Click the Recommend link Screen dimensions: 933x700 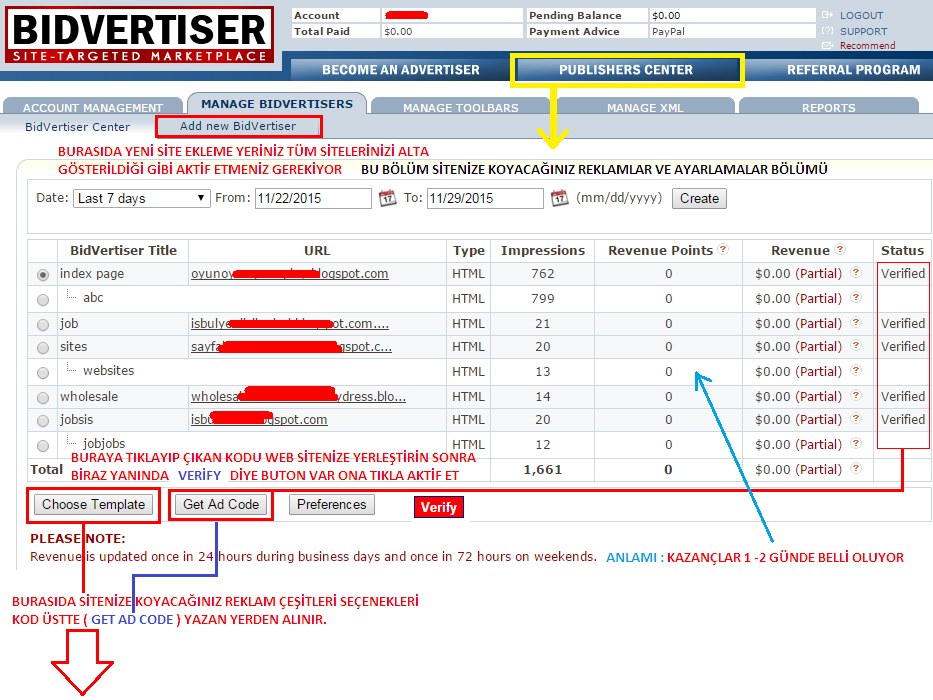tap(868, 46)
